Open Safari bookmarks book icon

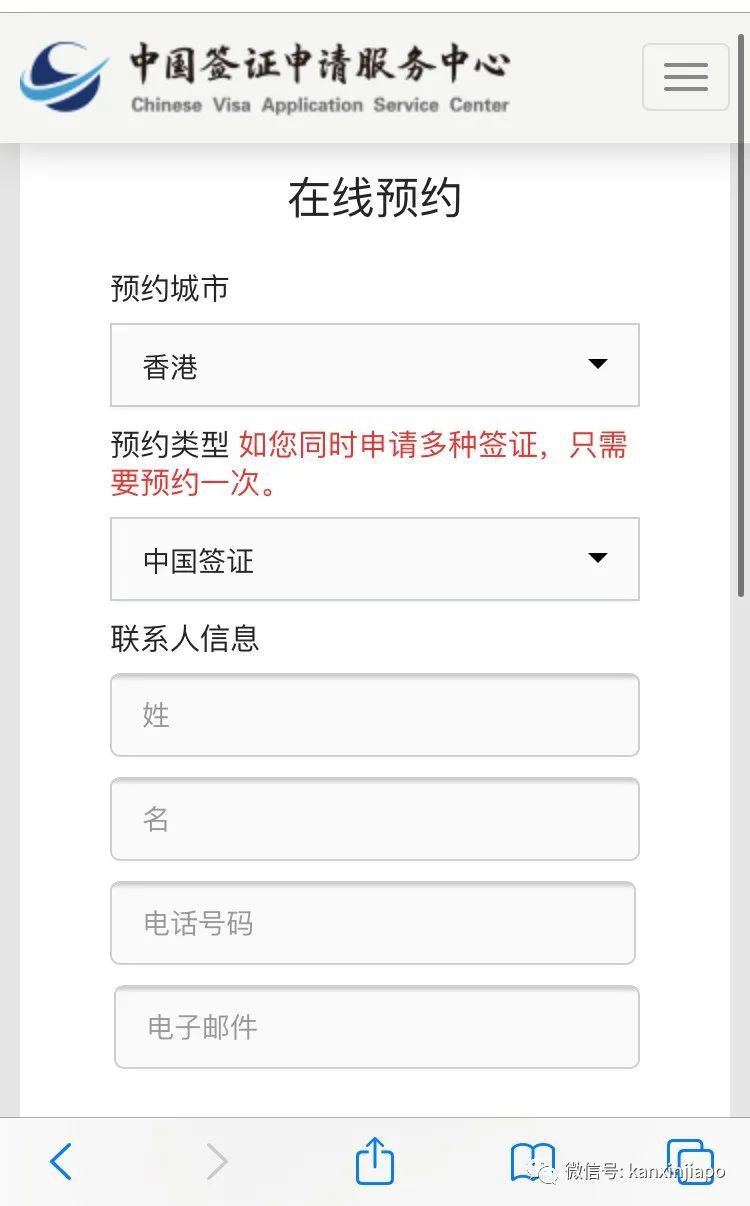click(x=532, y=1161)
